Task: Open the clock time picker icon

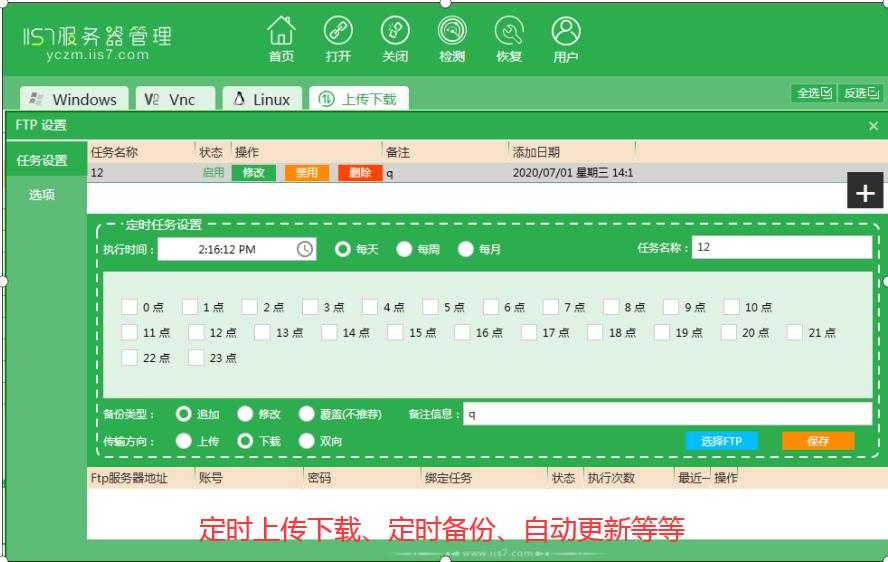Action: point(306,249)
